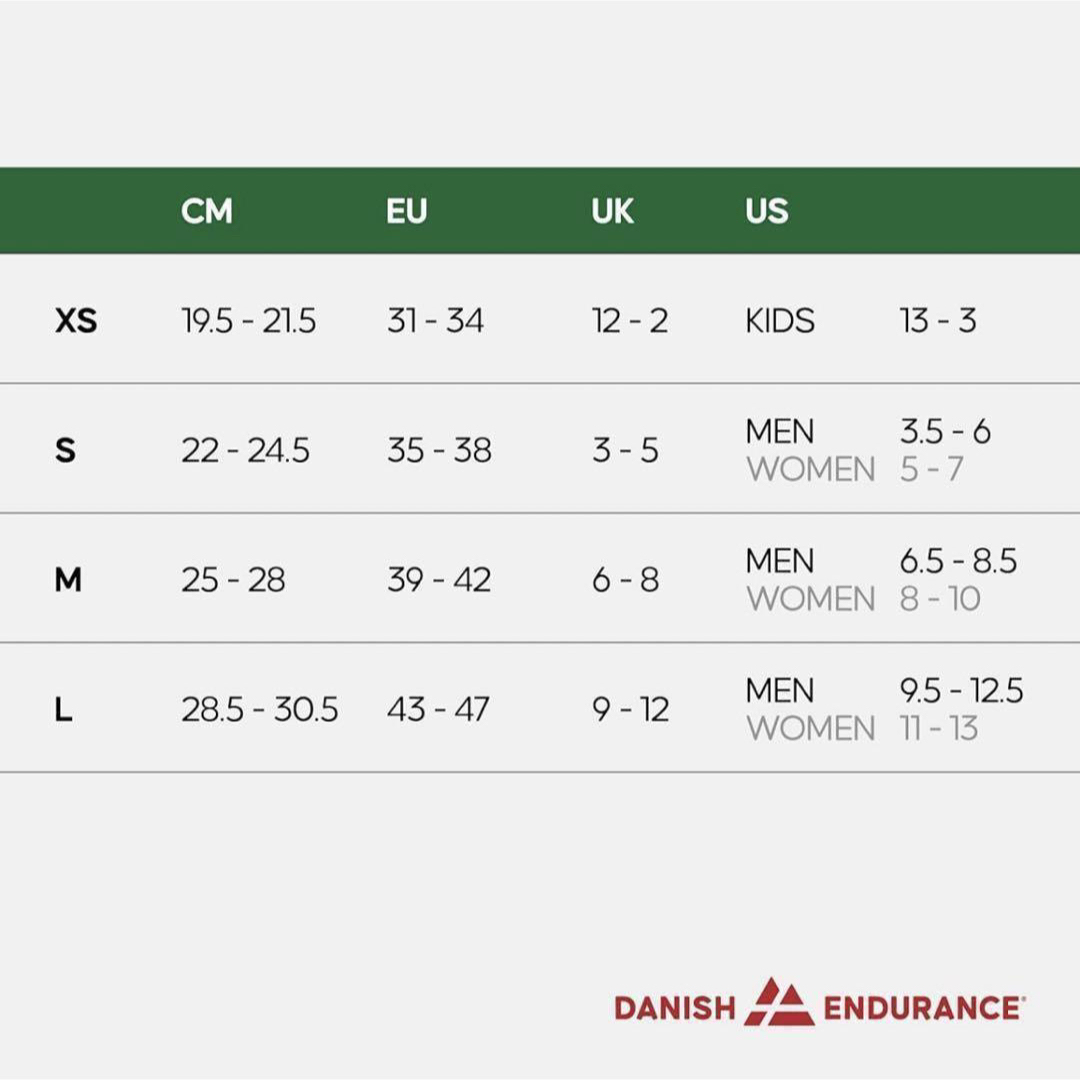Click the UK column header

612,211
